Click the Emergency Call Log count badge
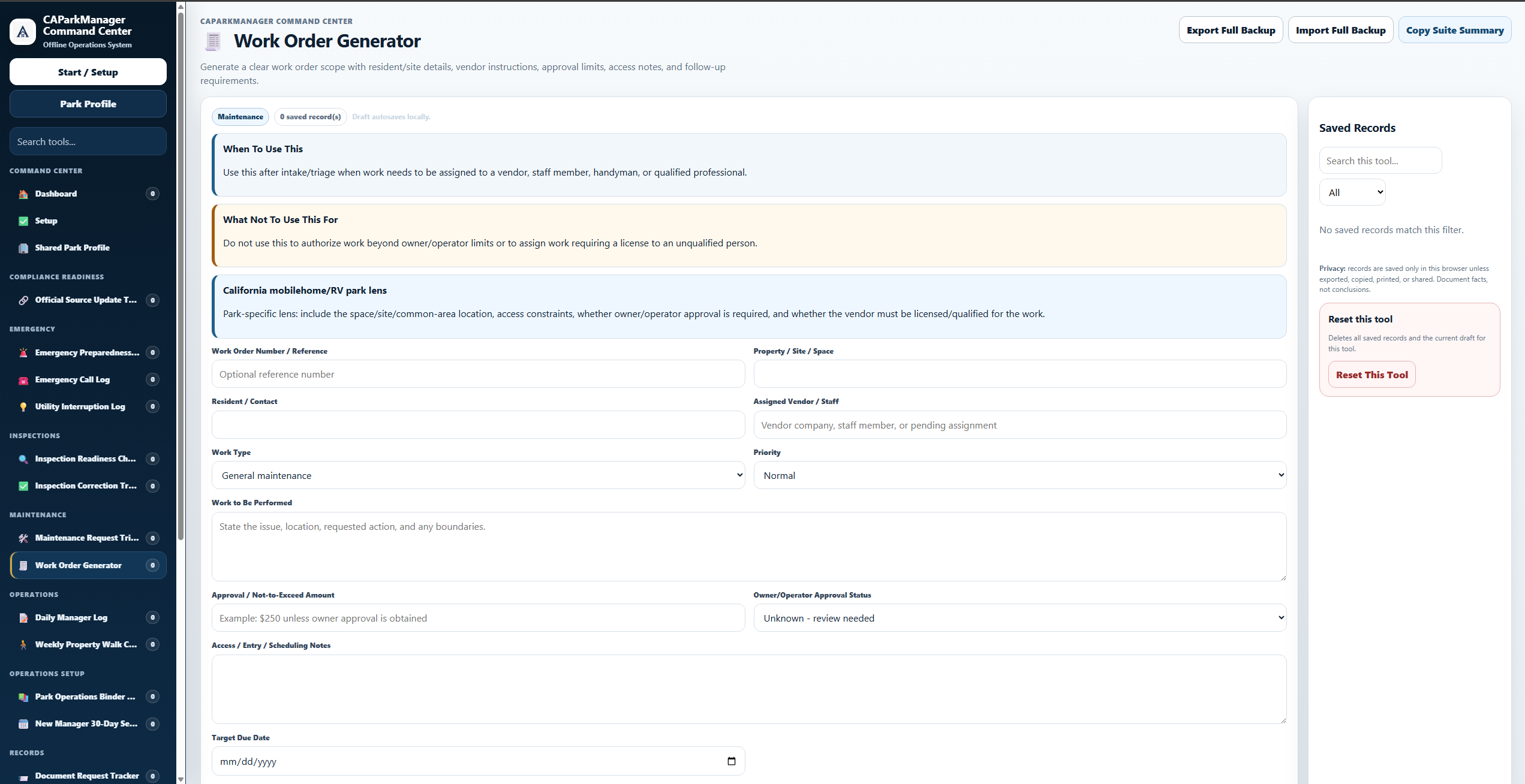The image size is (1525, 784). pos(152,379)
